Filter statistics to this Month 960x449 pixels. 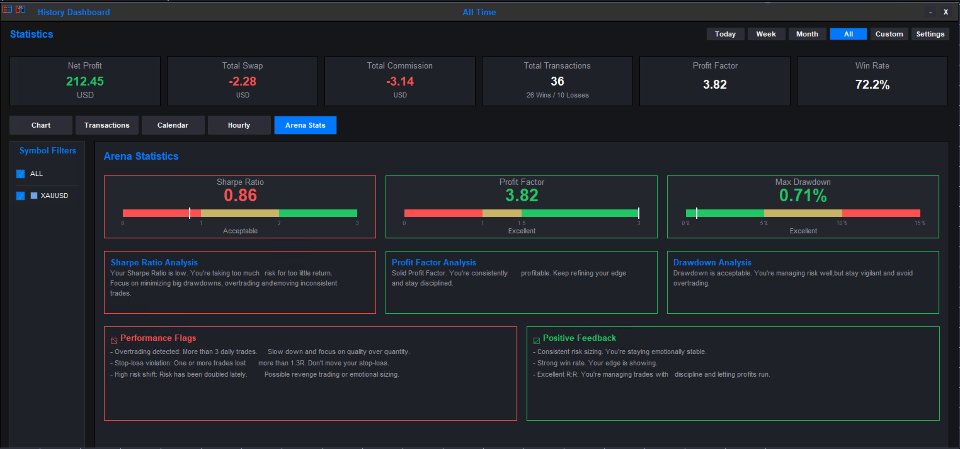tap(808, 34)
